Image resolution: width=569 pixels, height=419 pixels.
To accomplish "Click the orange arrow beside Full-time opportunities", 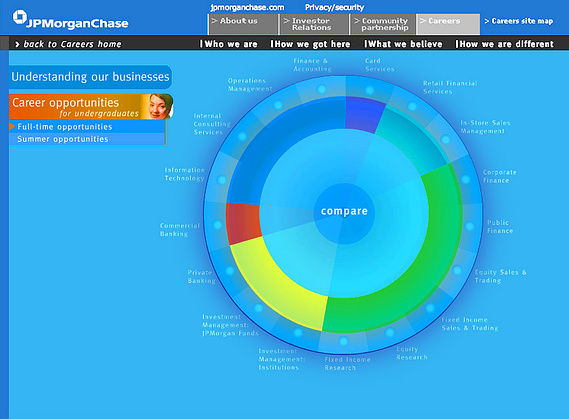I will (12, 126).
